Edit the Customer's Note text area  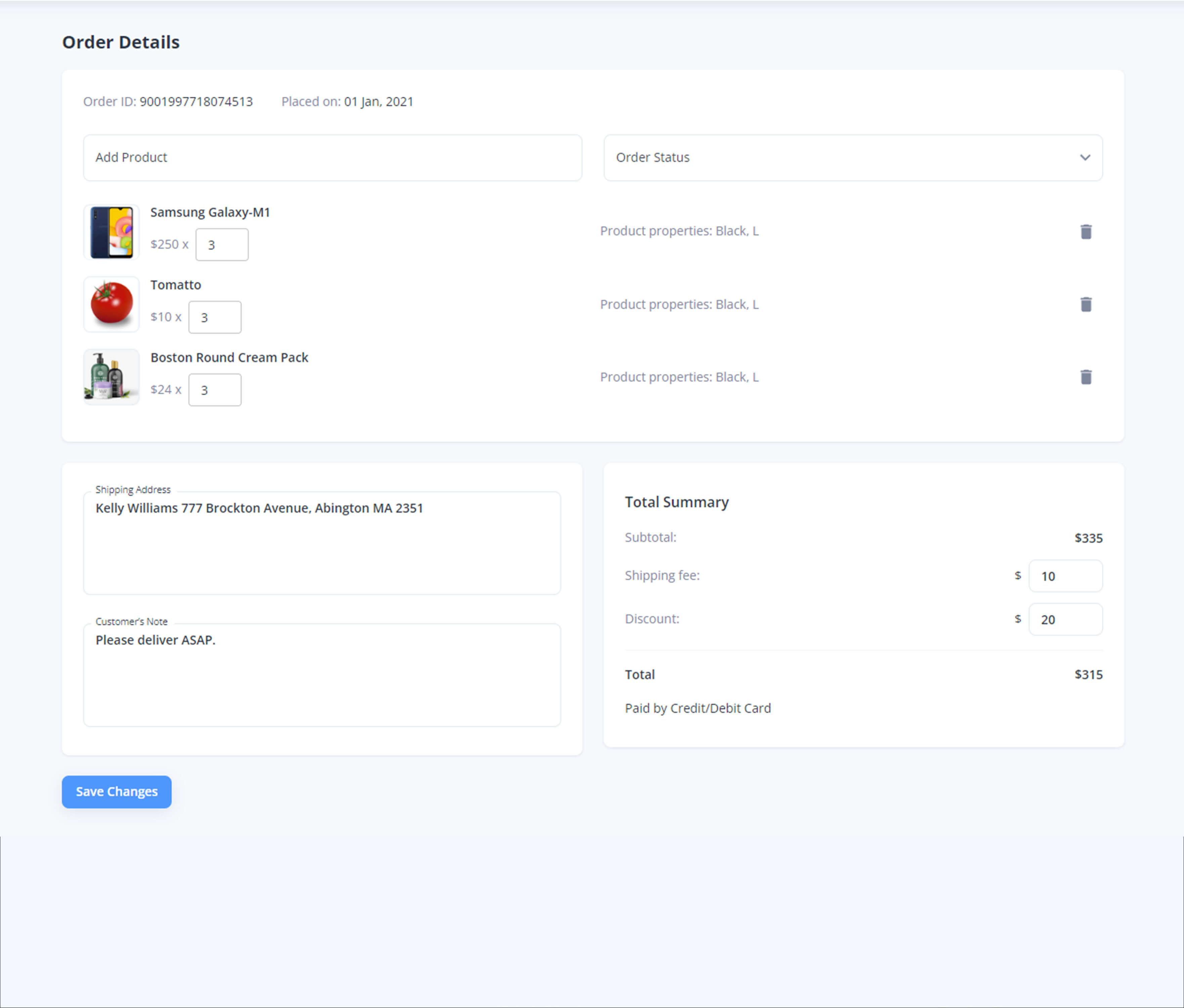(x=321, y=675)
